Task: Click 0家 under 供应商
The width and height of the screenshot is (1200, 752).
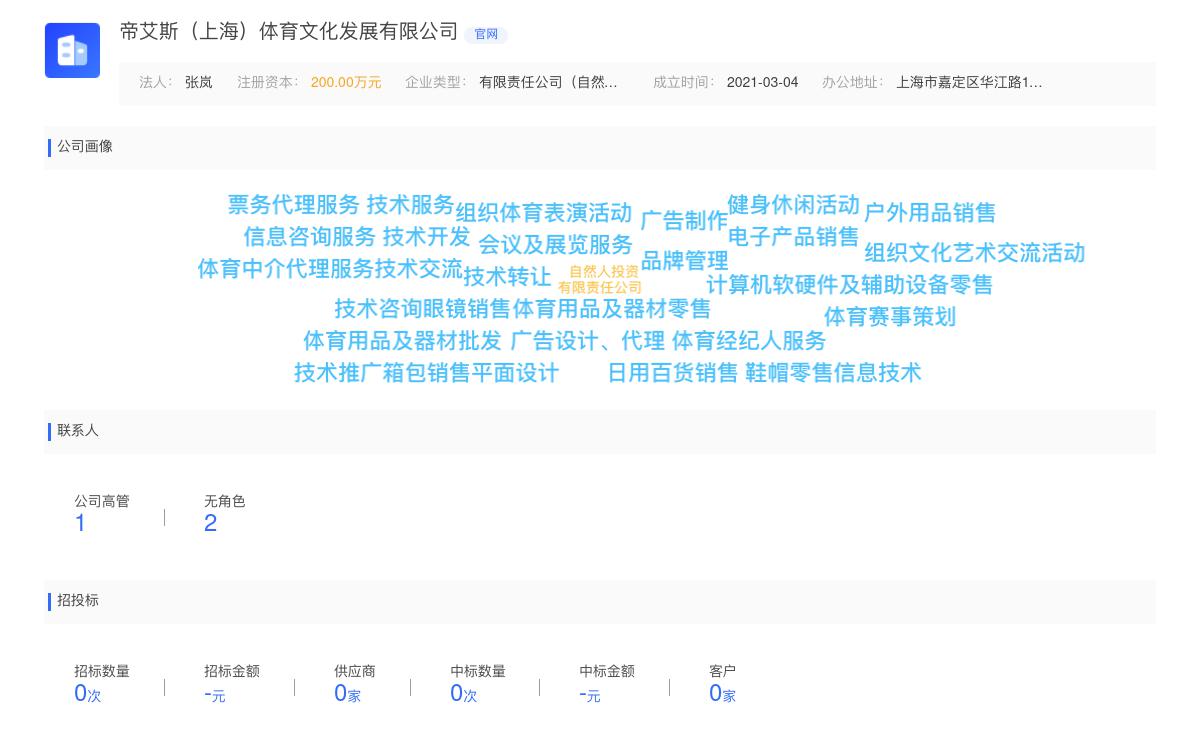Action: click(346, 692)
